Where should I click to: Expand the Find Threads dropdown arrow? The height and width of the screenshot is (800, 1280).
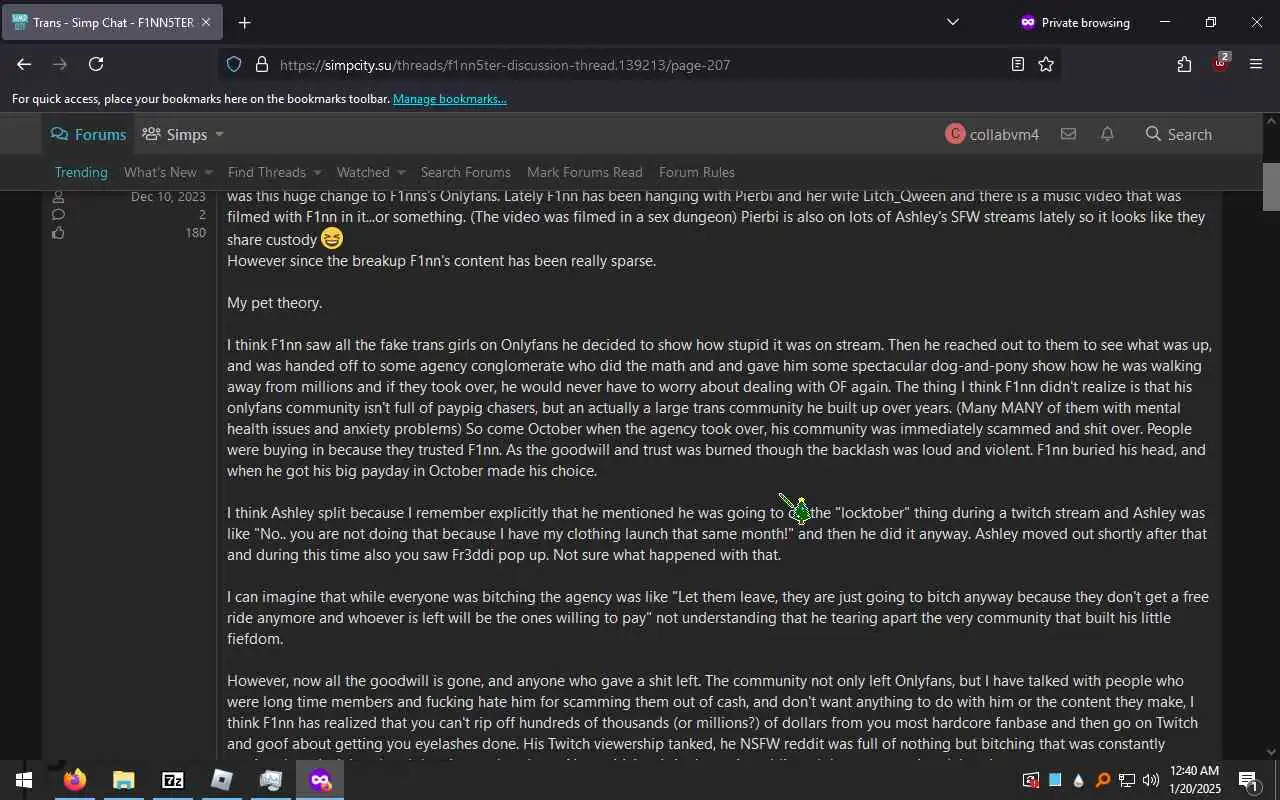pyautogui.click(x=317, y=172)
